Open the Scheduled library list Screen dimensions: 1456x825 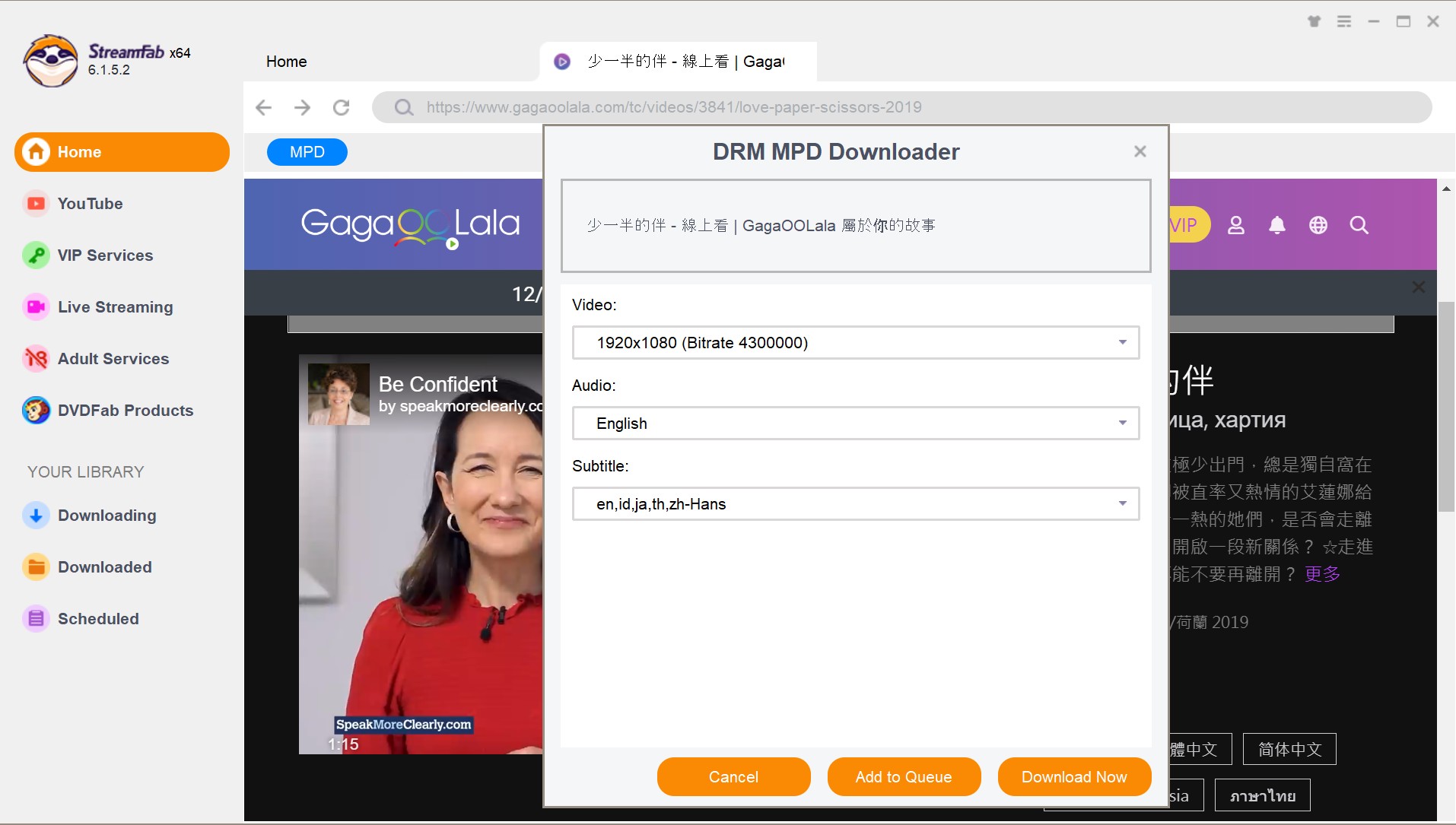[x=98, y=619]
